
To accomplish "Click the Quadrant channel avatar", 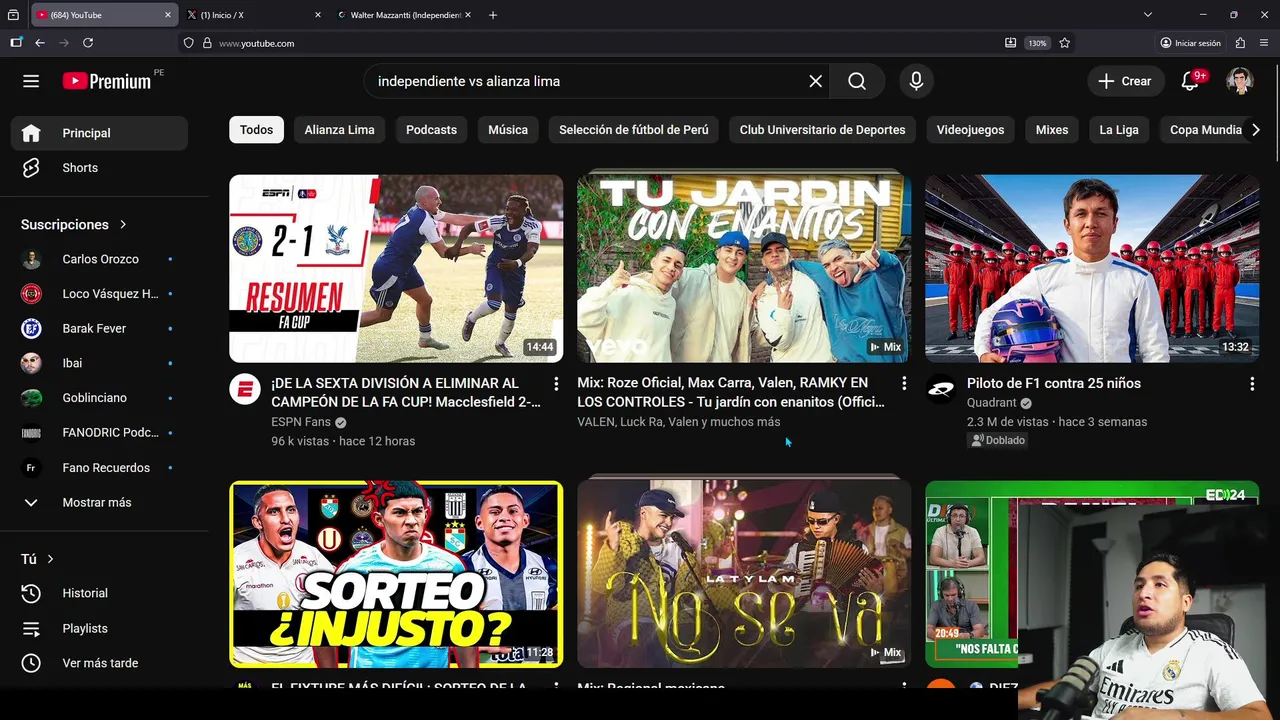I will [x=941, y=390].
